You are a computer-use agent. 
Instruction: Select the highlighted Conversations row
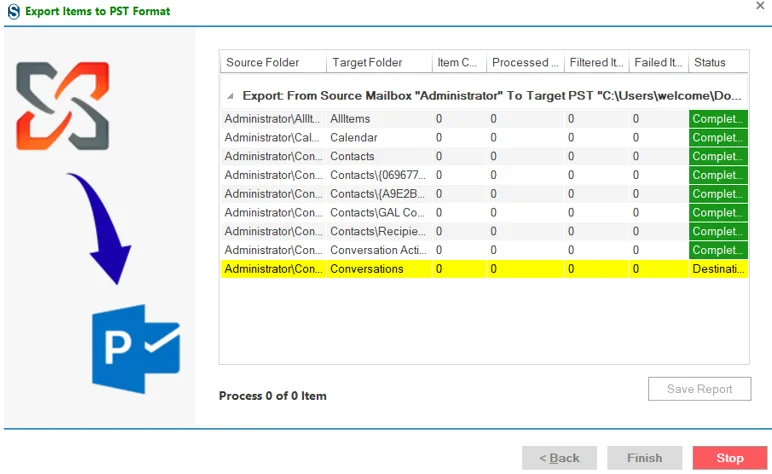click(x=484, y=269)
